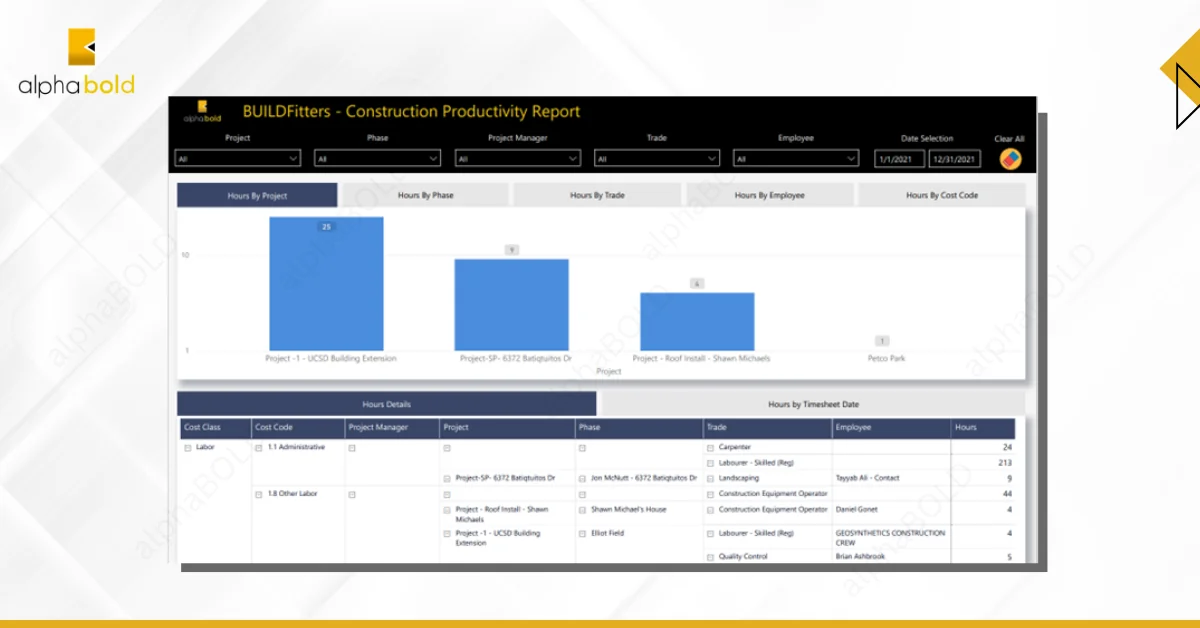This screenshot has height=628, width=1200.
Task: Switch to the Hours By Employee tab
Action: point(769,195)
